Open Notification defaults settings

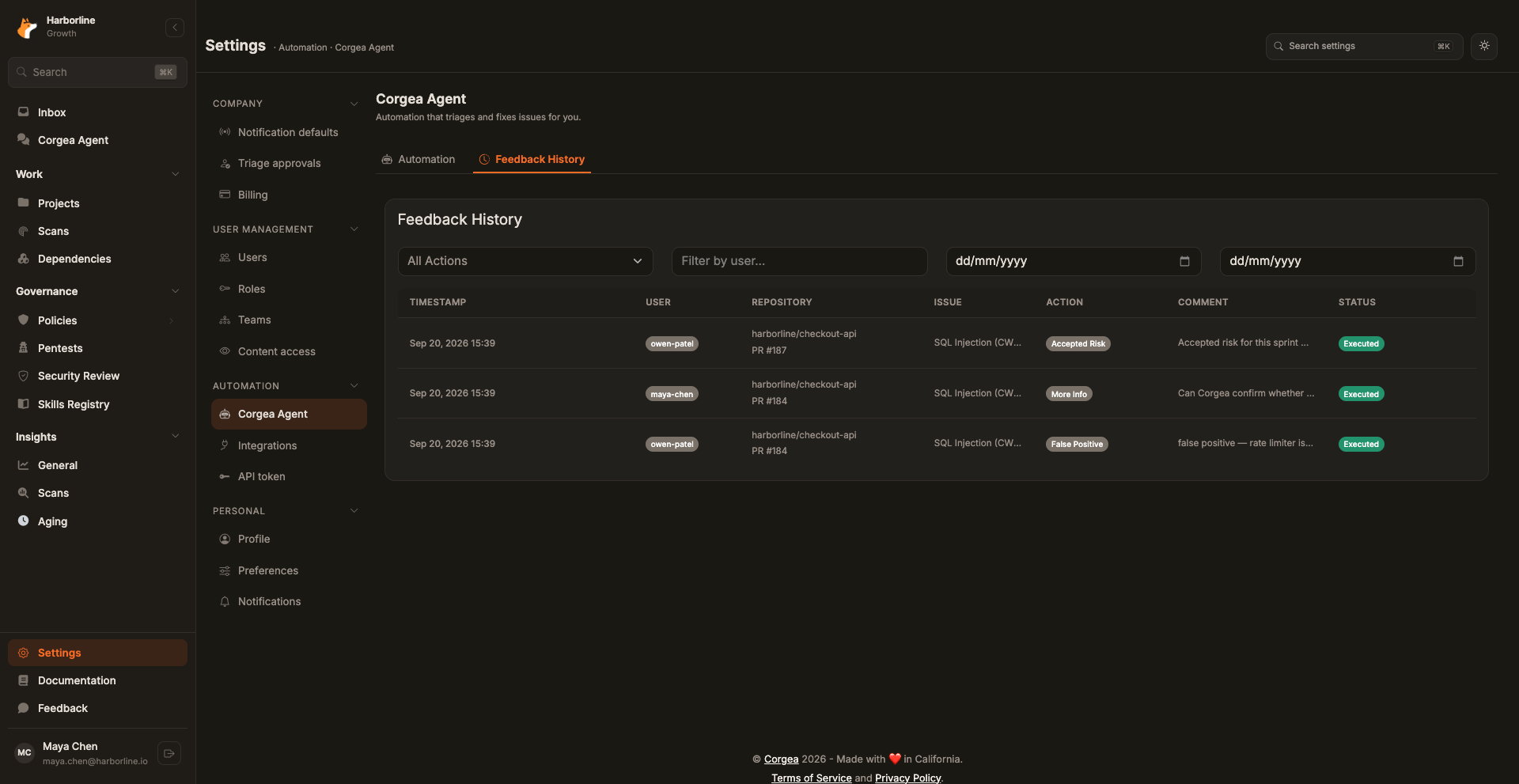(x=289, y=132)
